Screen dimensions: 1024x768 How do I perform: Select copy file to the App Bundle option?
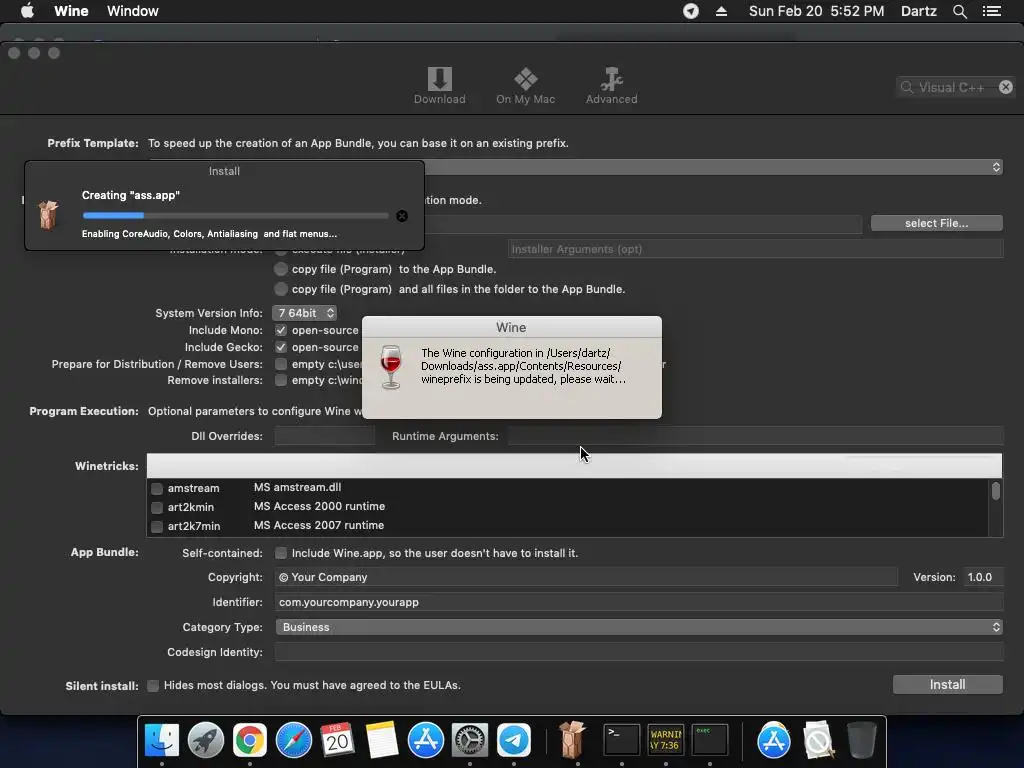(x=281, y=269)
